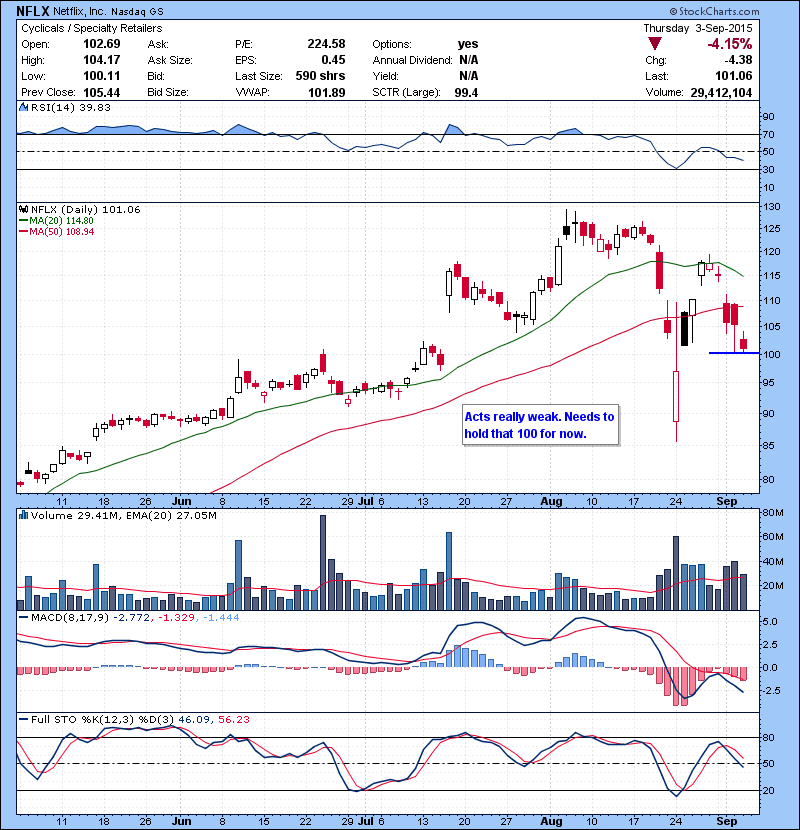Click the 80M label on the volume axis

click(773, 512)
